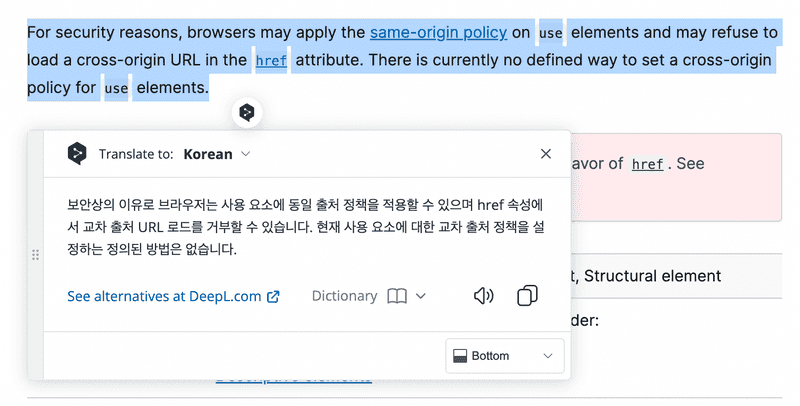The height and width of the screenshot is (406, 800).
Task: Click the href code link in pink notice
Action: [x=647, y=164]
